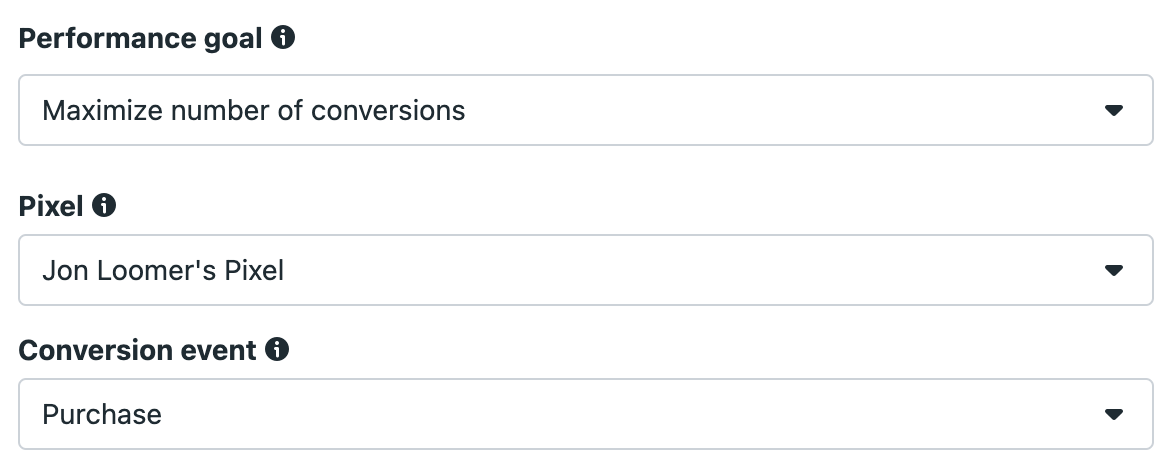Click the Conversion event heading label
The height and width of the screenshot is (472, 1176).
tap(137, 350)
